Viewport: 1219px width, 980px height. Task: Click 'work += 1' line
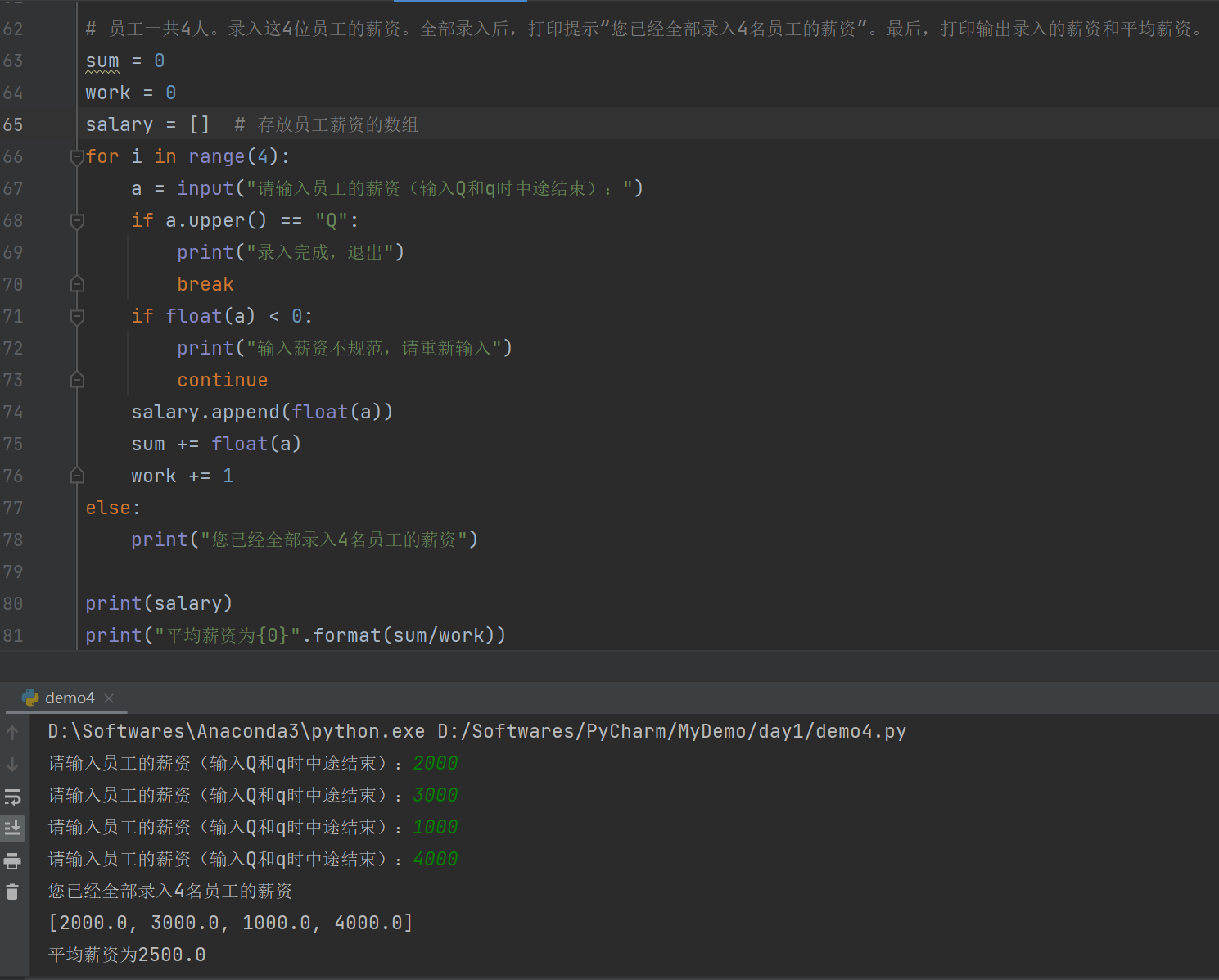(x=183, y=476)
